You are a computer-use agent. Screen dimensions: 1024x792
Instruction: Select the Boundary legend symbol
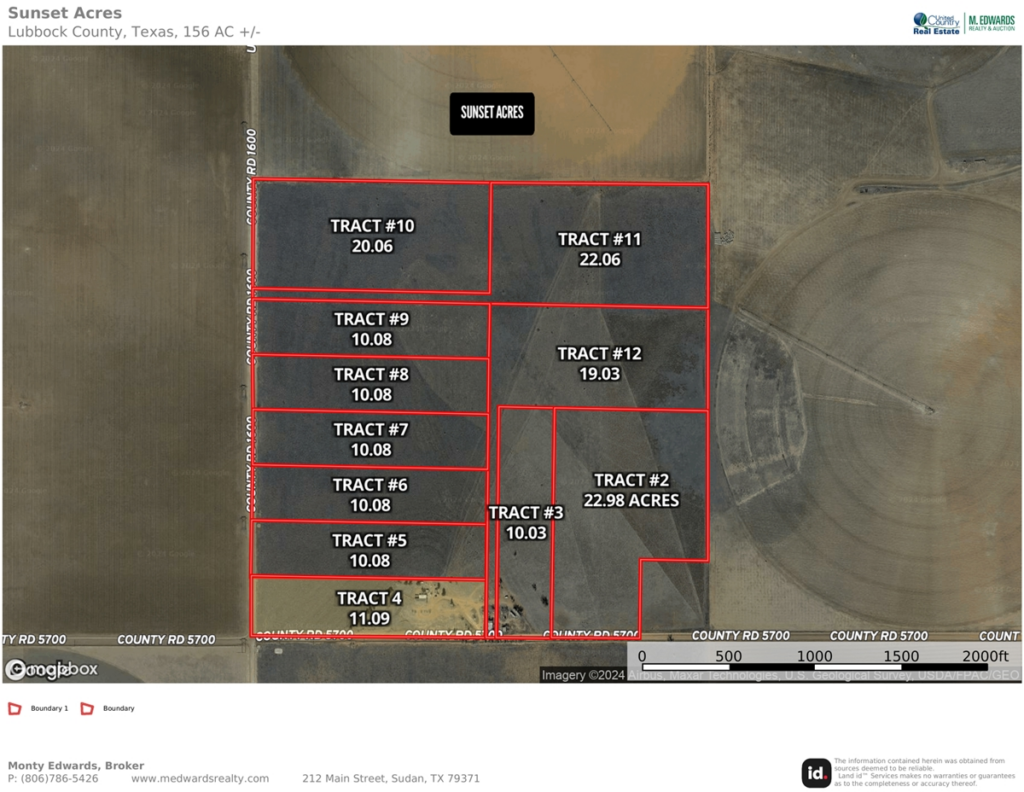tap(88, 707)
